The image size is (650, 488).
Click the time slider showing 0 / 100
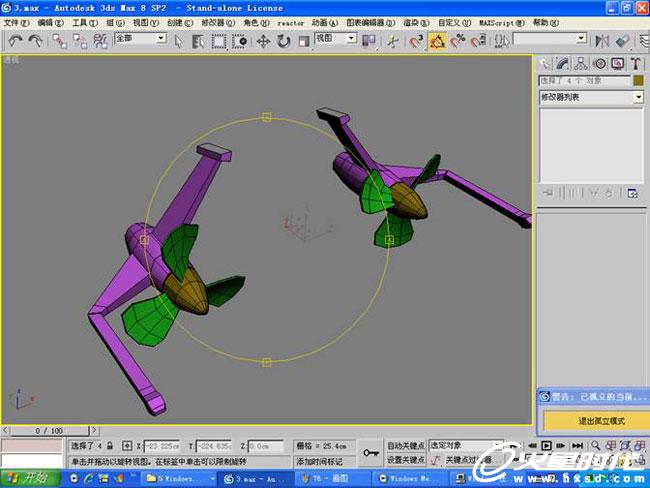tap(49, 430)
